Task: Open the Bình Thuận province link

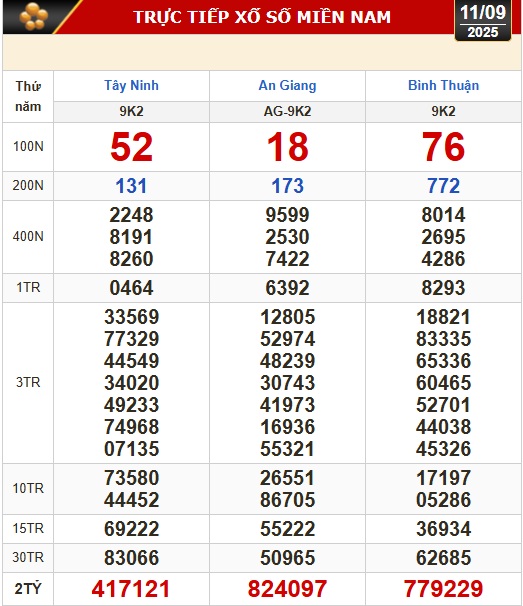Action: tap(443, 85)
